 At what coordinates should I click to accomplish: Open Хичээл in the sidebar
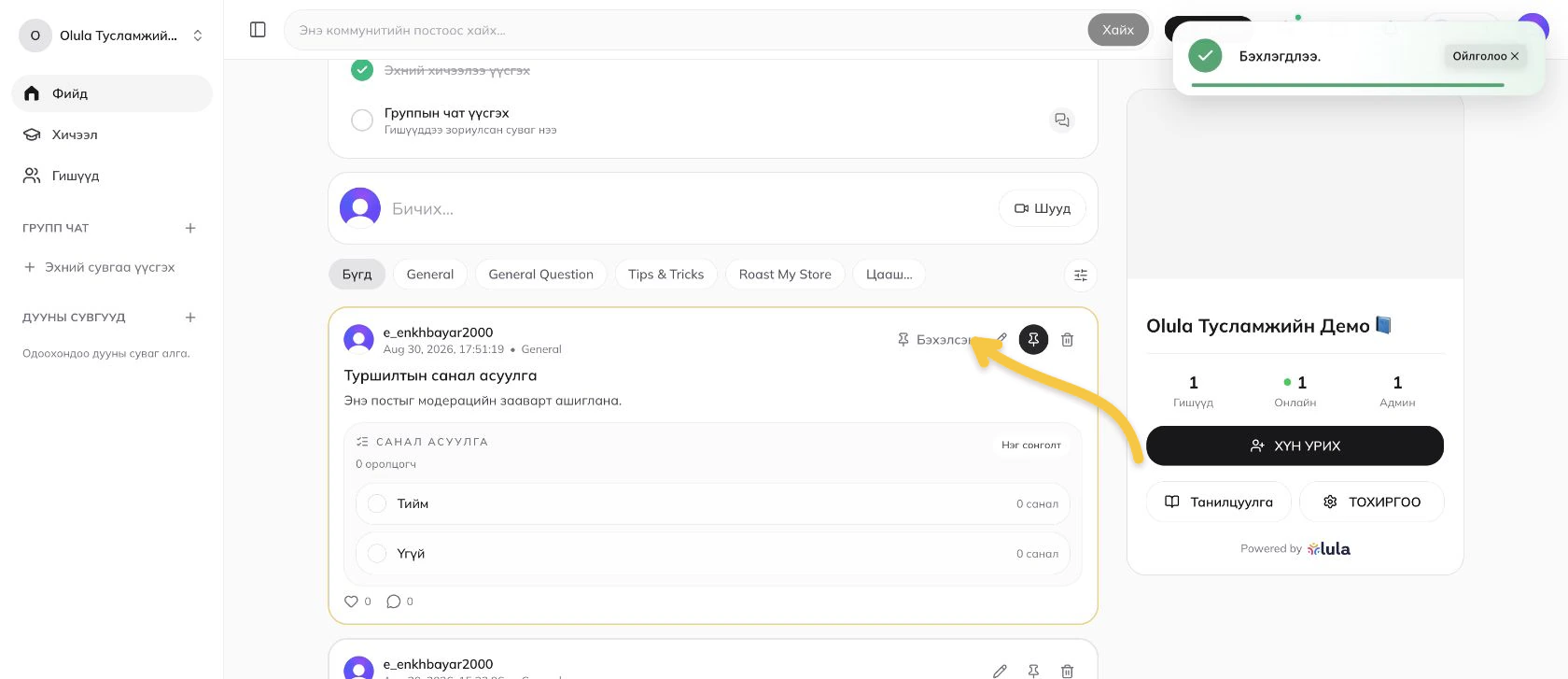click(x=112, y=134)
